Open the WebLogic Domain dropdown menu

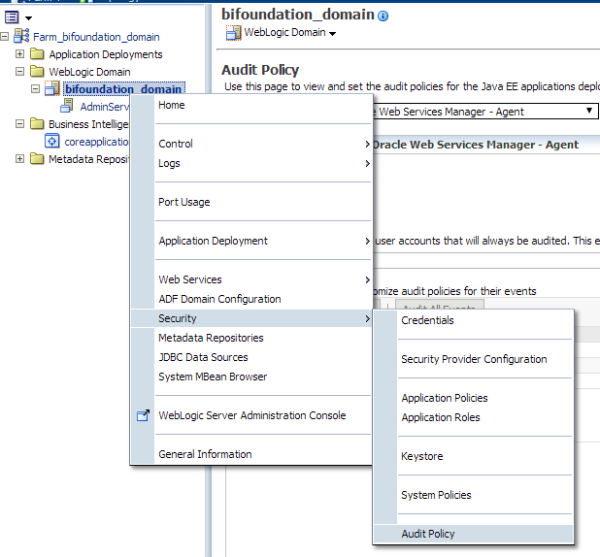click(x=333, y=34)
